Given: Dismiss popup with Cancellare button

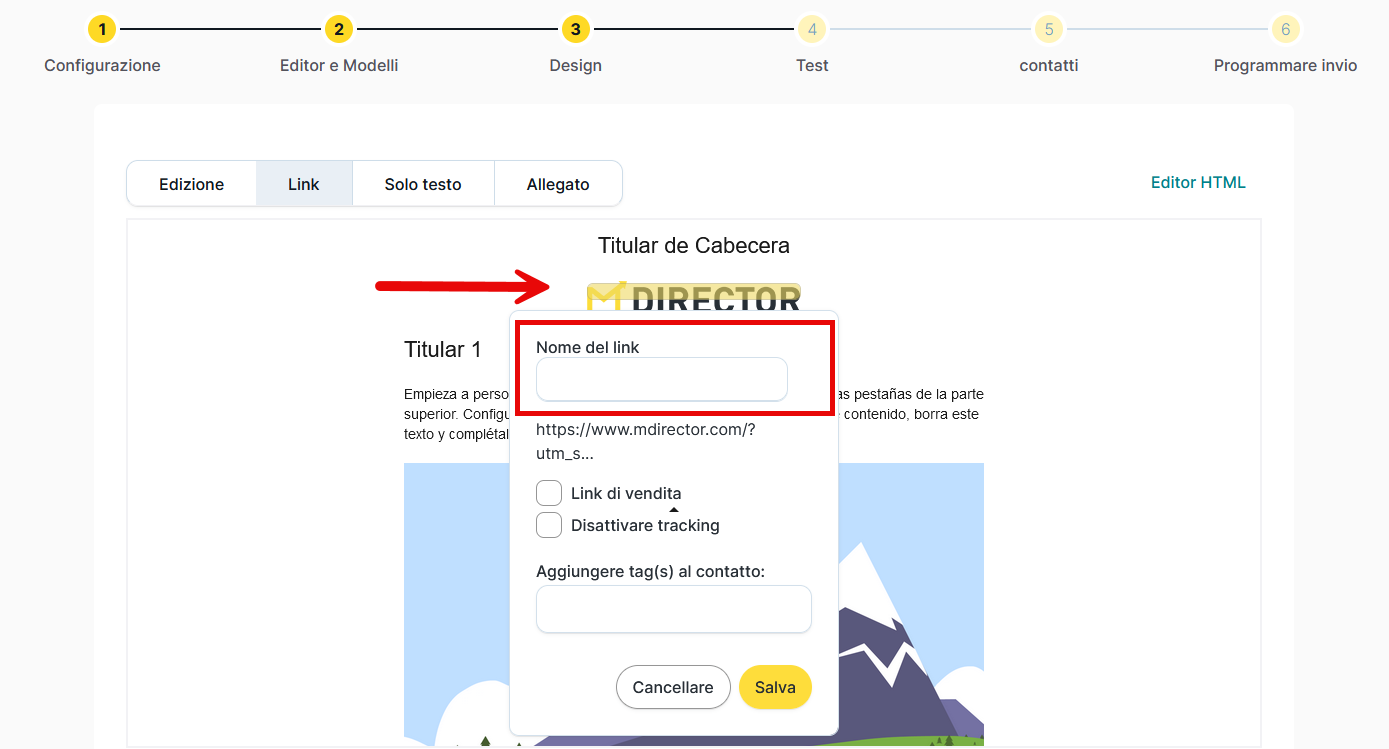Looking at the screenshot, I should [673, 687].
